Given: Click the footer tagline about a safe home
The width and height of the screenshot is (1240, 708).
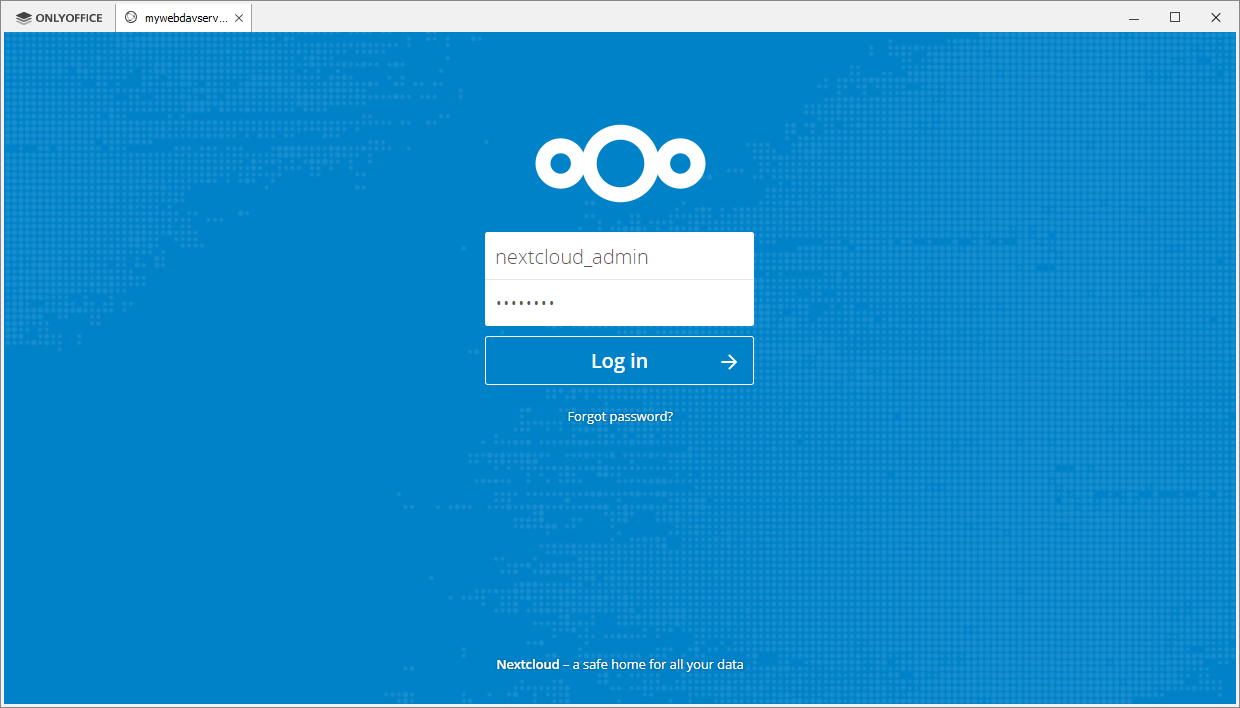Looking at the screenshot, I should click(655, 664).
